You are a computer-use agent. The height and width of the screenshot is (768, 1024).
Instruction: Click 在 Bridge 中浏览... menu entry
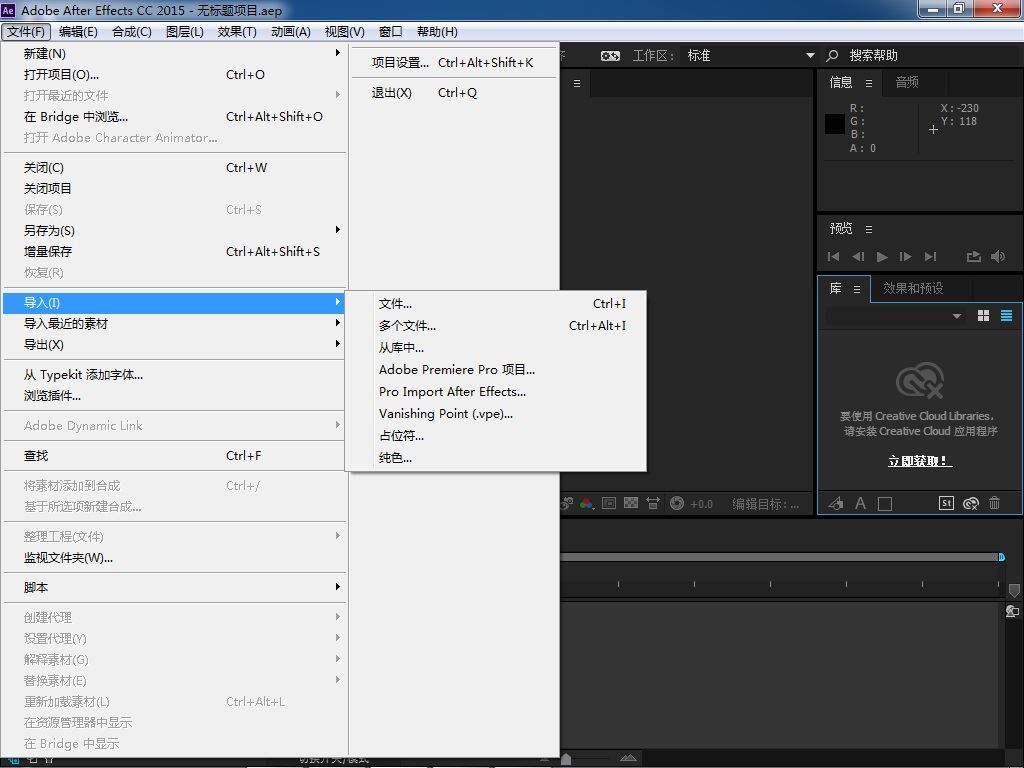[175, 116]
